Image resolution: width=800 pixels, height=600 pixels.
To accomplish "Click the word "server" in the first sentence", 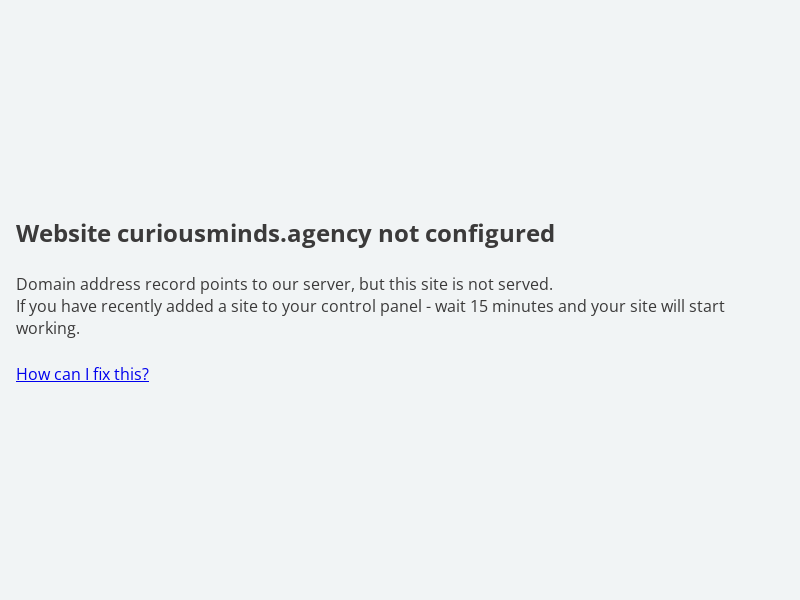I will click(x=328, y=284).
